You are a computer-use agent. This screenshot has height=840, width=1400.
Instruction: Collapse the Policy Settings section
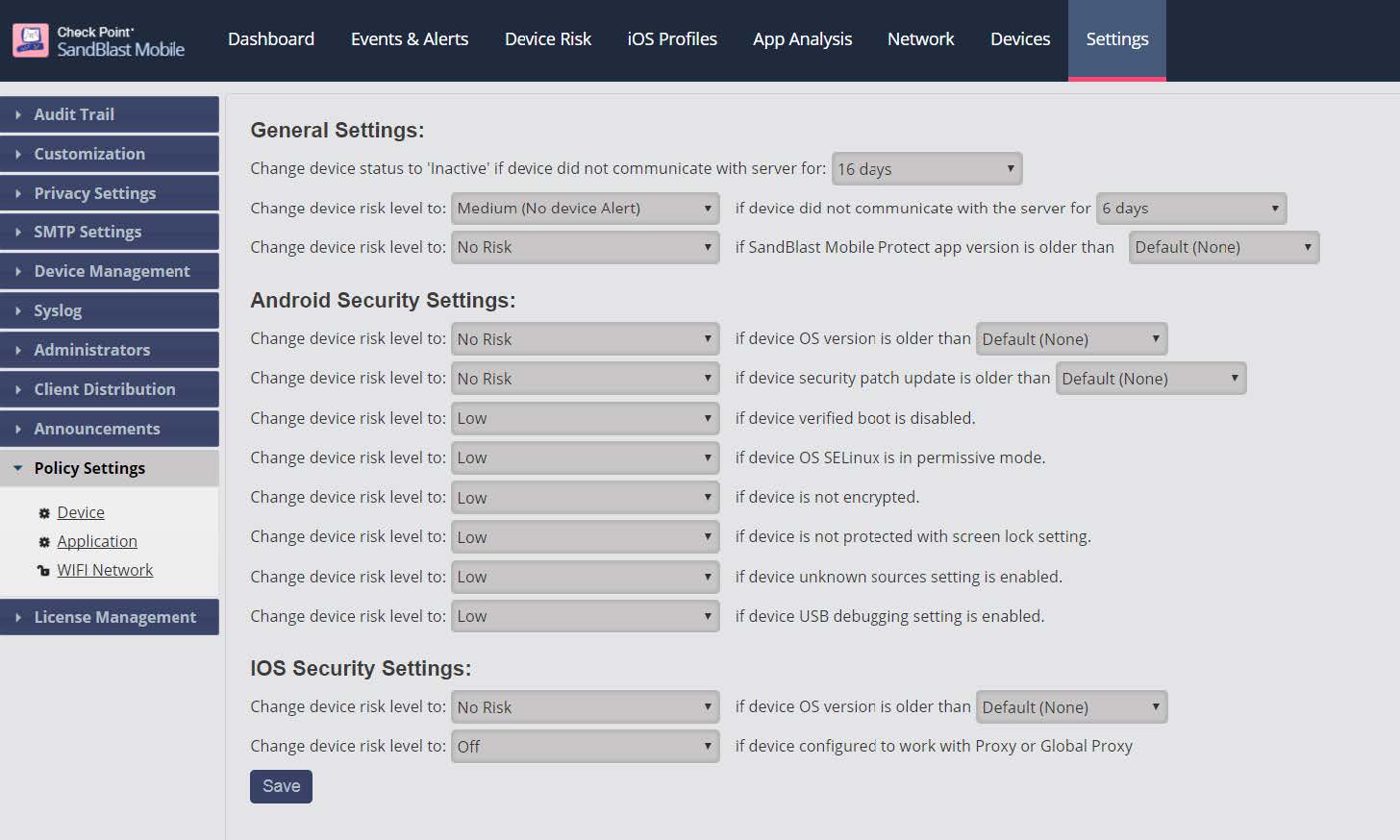pos(110,468)
